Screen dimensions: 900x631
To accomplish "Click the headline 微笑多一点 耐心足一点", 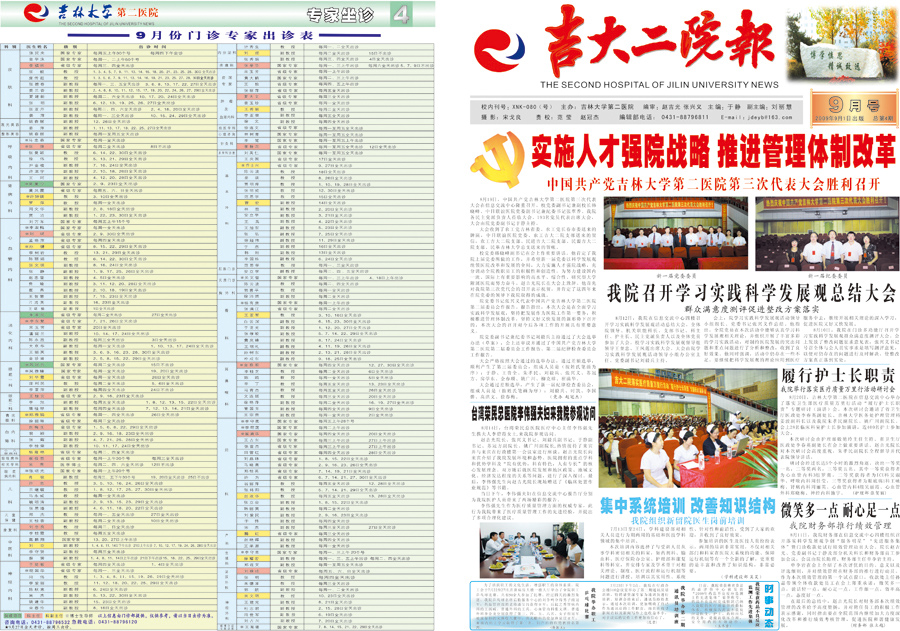I will pos(839,510).
